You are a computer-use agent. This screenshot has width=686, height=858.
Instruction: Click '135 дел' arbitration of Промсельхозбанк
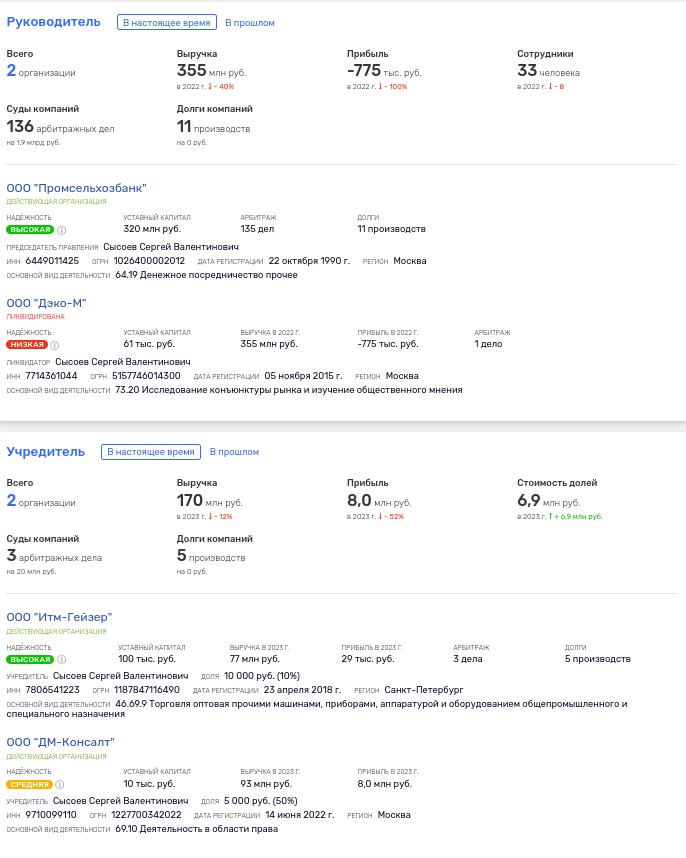click(257, 229)
